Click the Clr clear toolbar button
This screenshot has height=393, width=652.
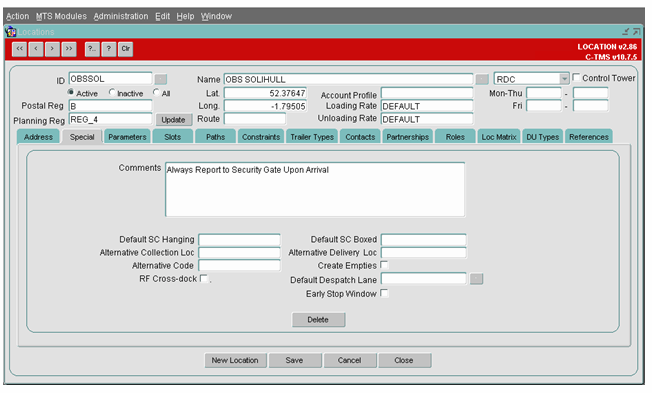pyautogui.click(x=126, y=49)
